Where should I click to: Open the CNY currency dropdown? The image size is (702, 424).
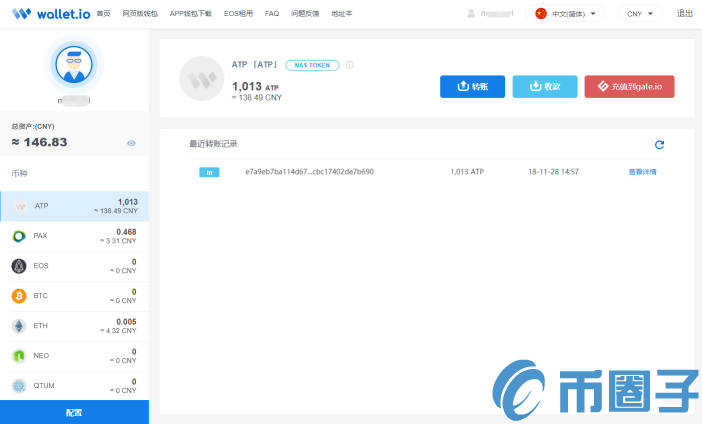(640, 14)
